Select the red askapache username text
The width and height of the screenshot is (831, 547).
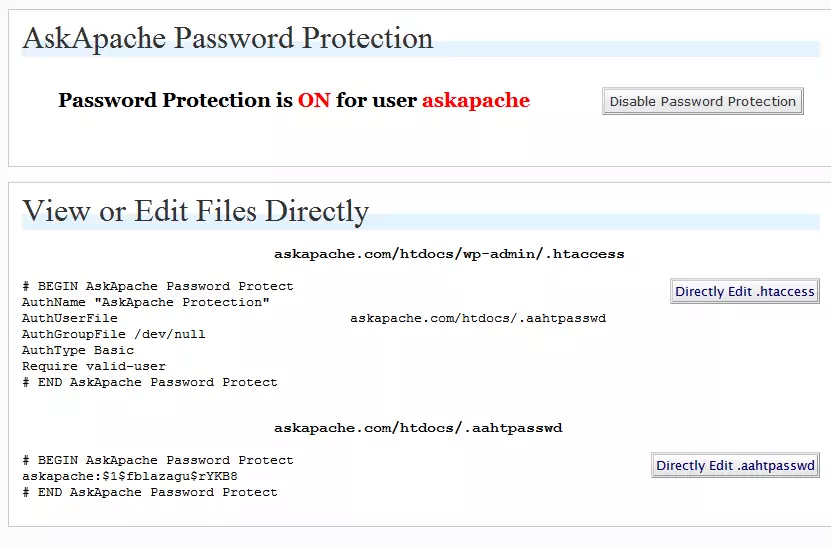475,100
